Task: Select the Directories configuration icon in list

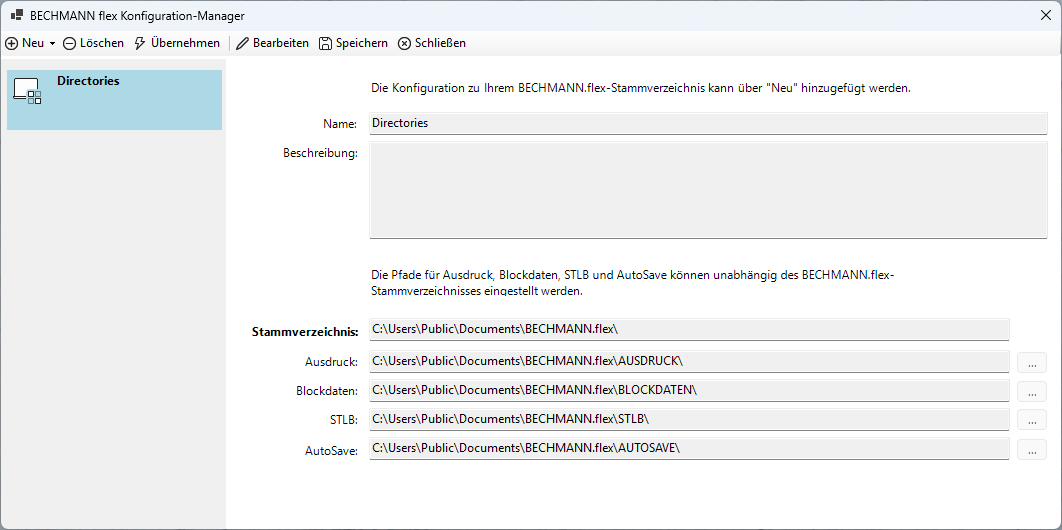Action: click(27, 91)
